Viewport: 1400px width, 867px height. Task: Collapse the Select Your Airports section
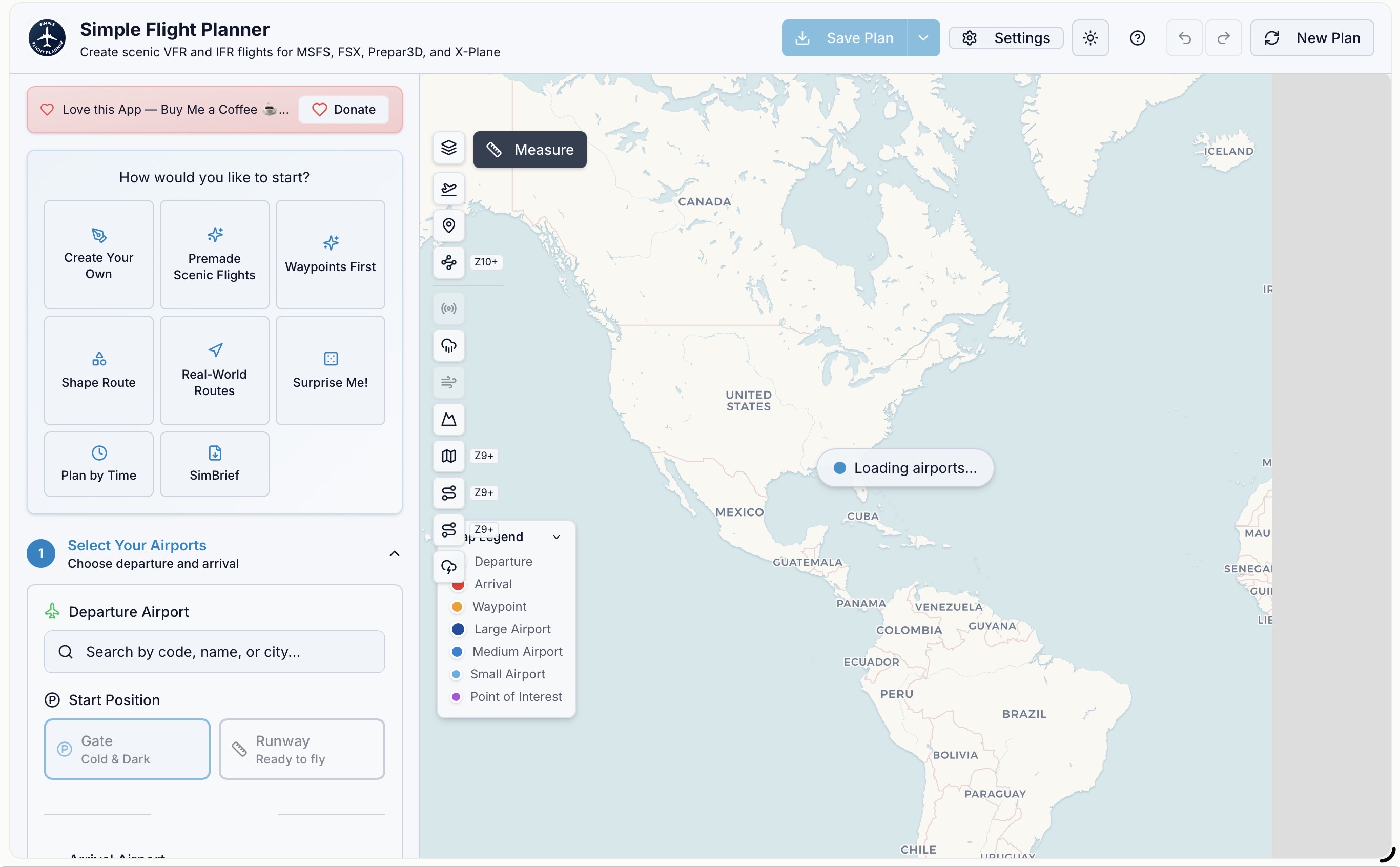click(x=395, y=553)
